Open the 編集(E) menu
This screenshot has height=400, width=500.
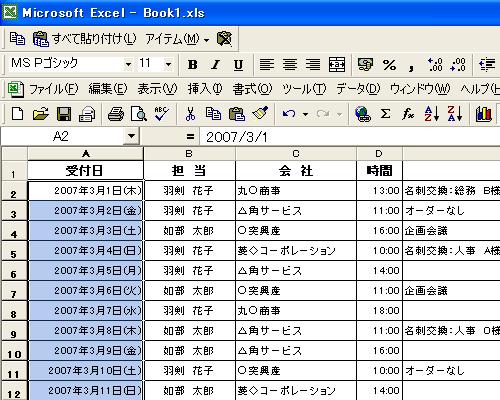108,89
